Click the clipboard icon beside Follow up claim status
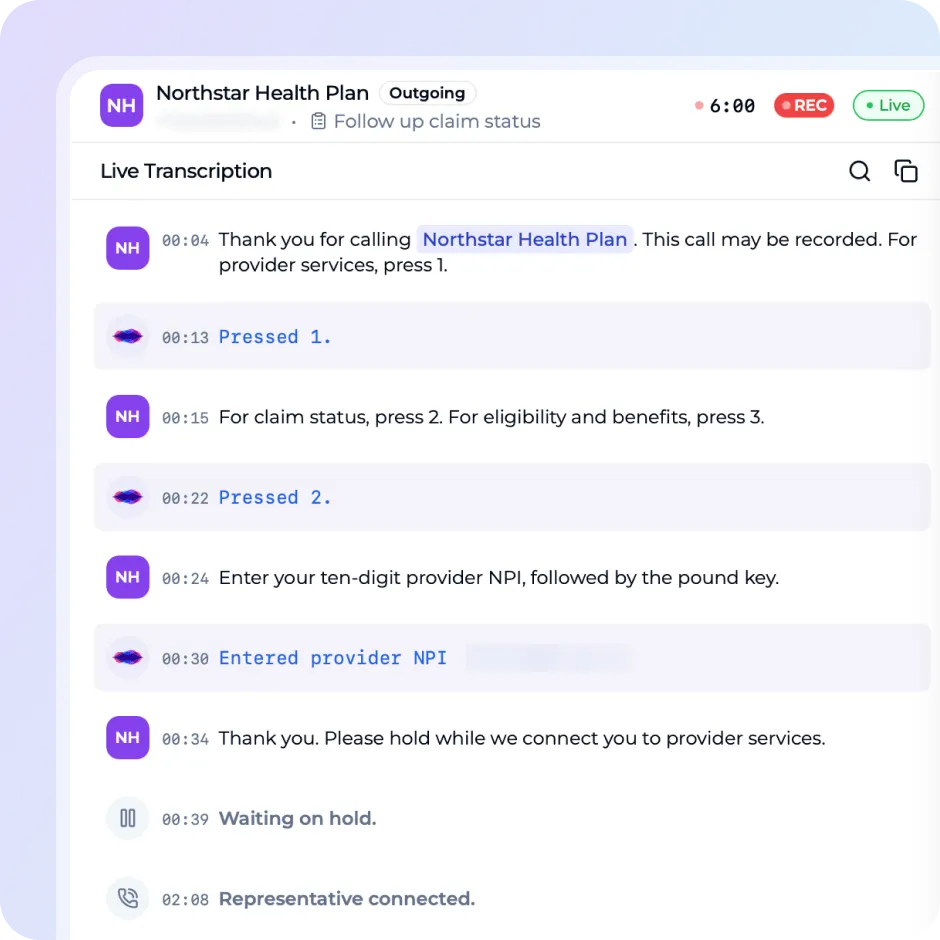The width and height of the screenshot is (940, 940). coord(318,121)
